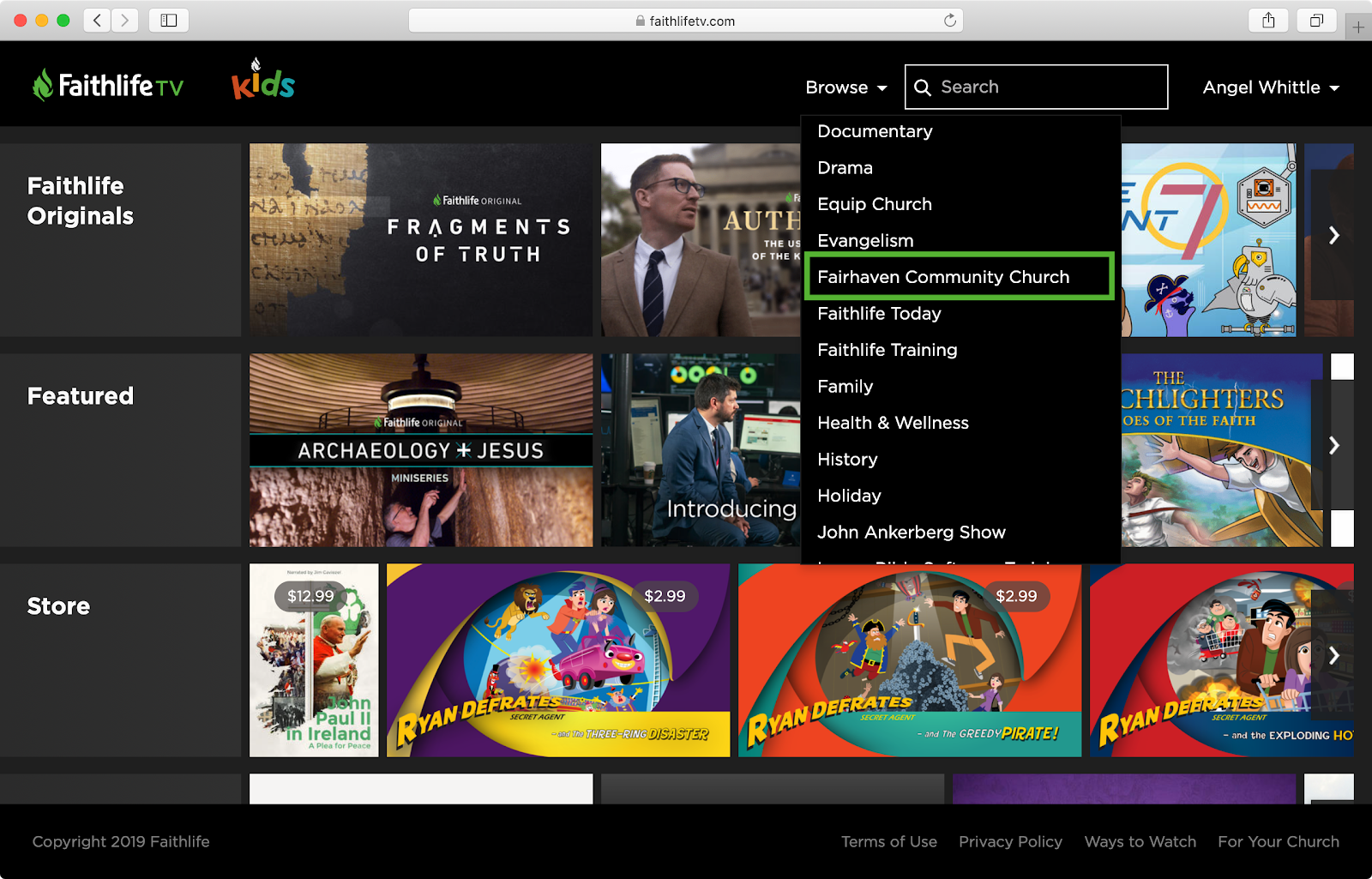Go back with Safari back arrow
Image resolution: width=1372 pixels, height=879 pixels.
(98, 20)
